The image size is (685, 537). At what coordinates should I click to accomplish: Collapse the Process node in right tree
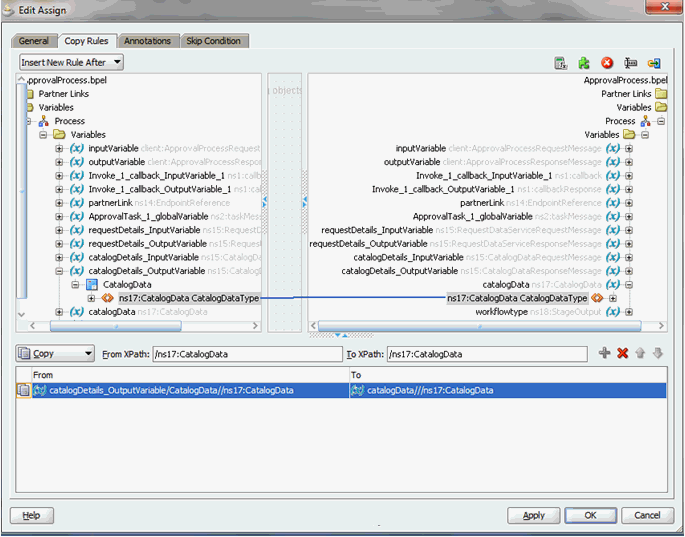point(661,121)
